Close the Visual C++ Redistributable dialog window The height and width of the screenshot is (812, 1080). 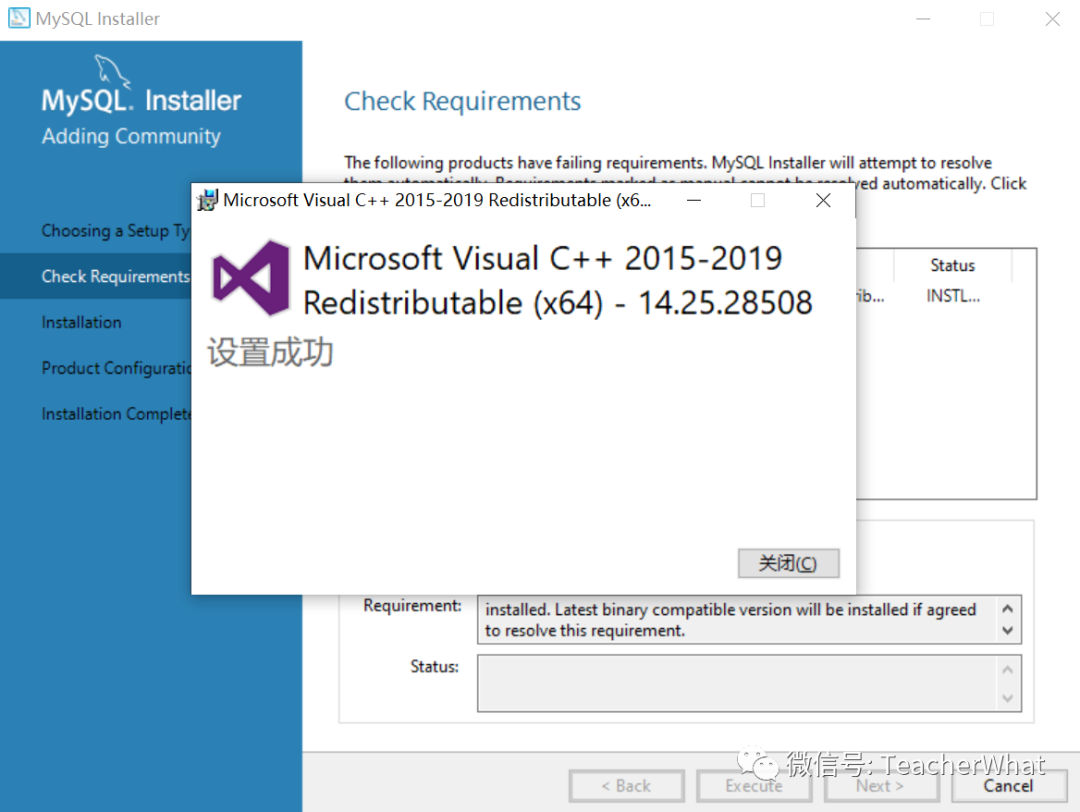[x=822, y=200]
